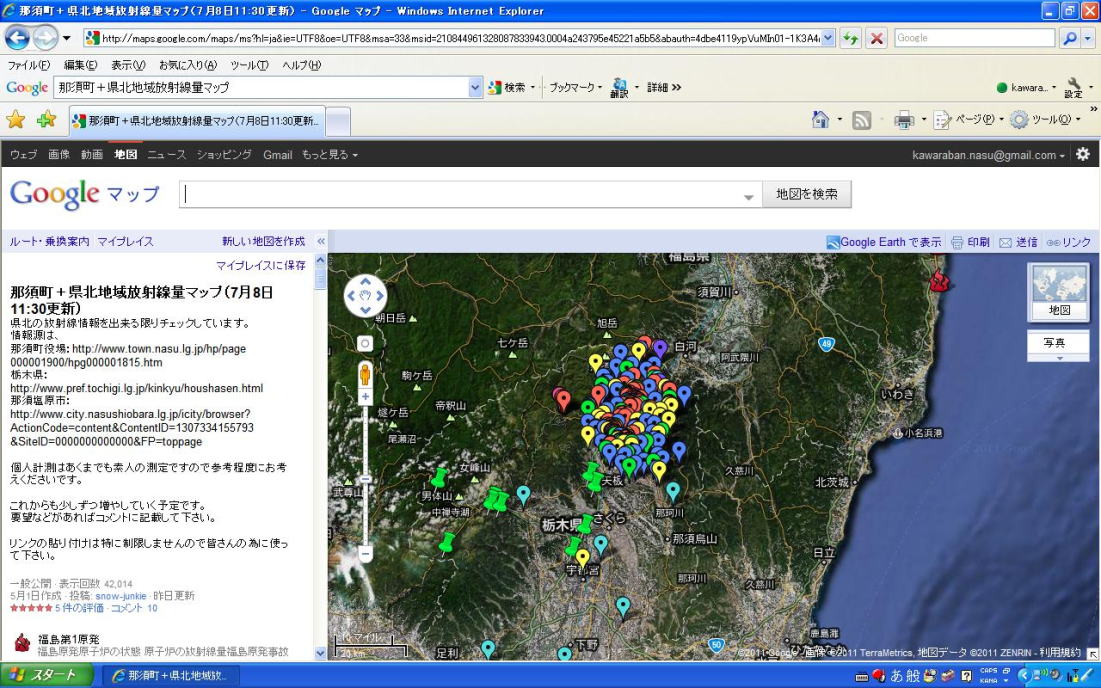This screenshot has width=1101, height=688.
Task: Open Google toolbar wrench settings
Action: pos(1073,88)
